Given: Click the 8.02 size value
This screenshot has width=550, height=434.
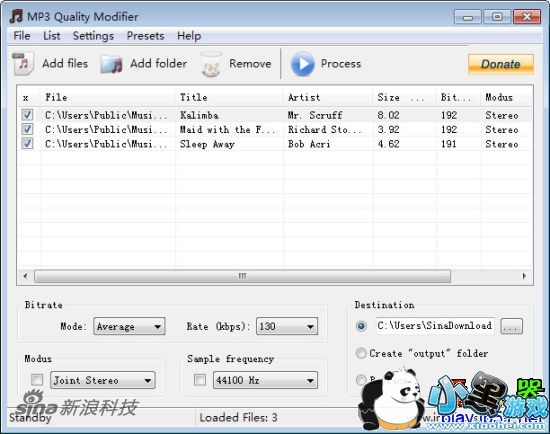Looking at the screenshot, I should pos(388,115).
